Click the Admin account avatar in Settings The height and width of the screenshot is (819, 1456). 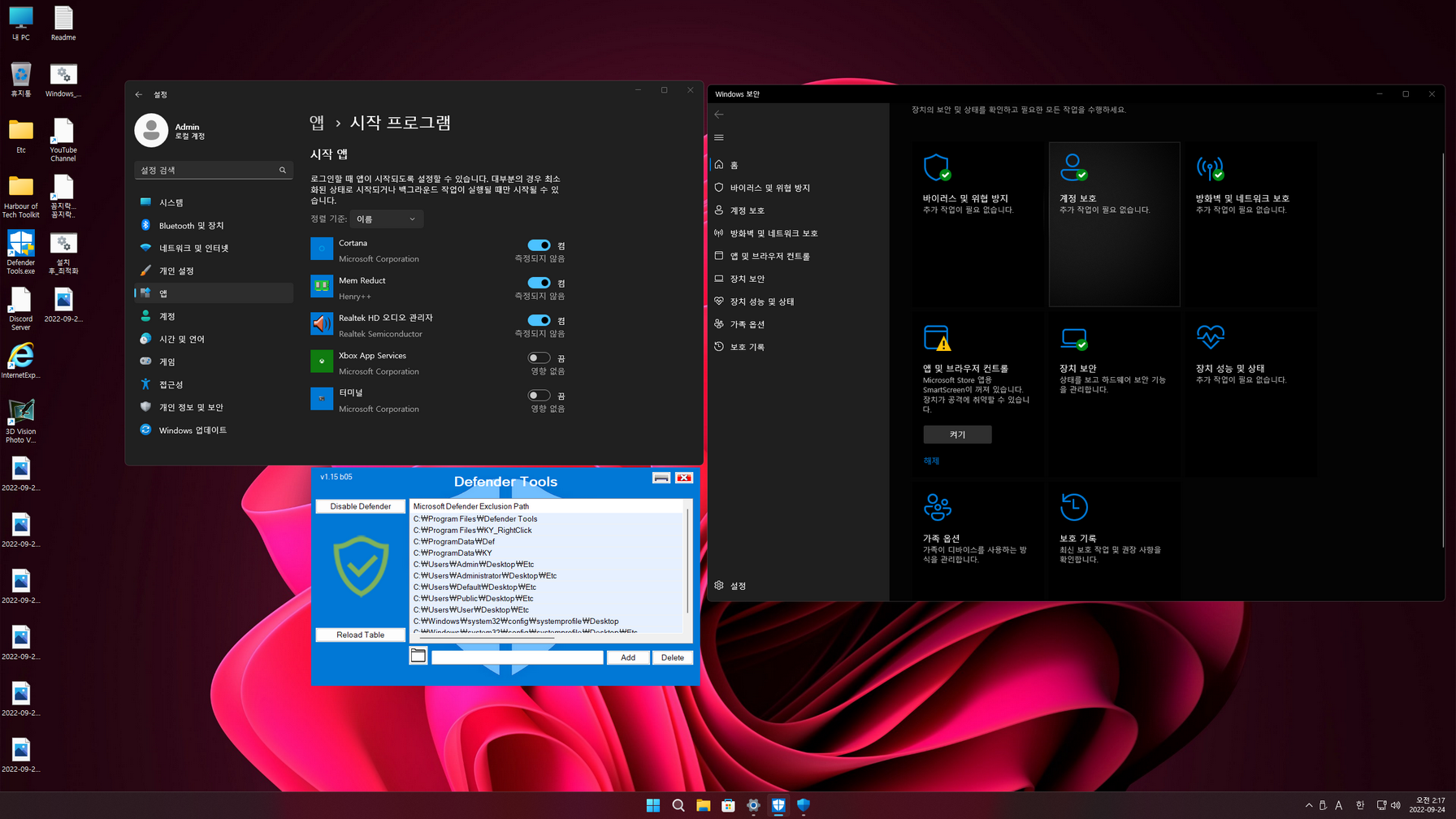click(151, 130)
